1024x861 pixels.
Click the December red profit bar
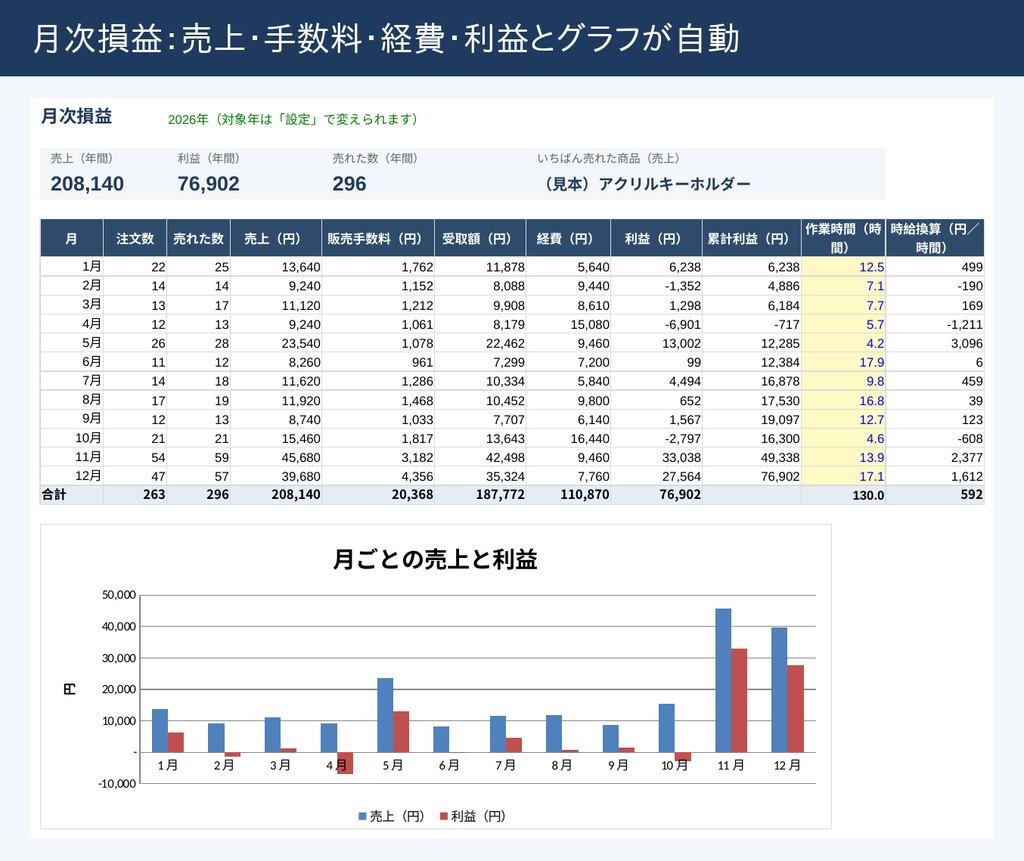[795, 709]
